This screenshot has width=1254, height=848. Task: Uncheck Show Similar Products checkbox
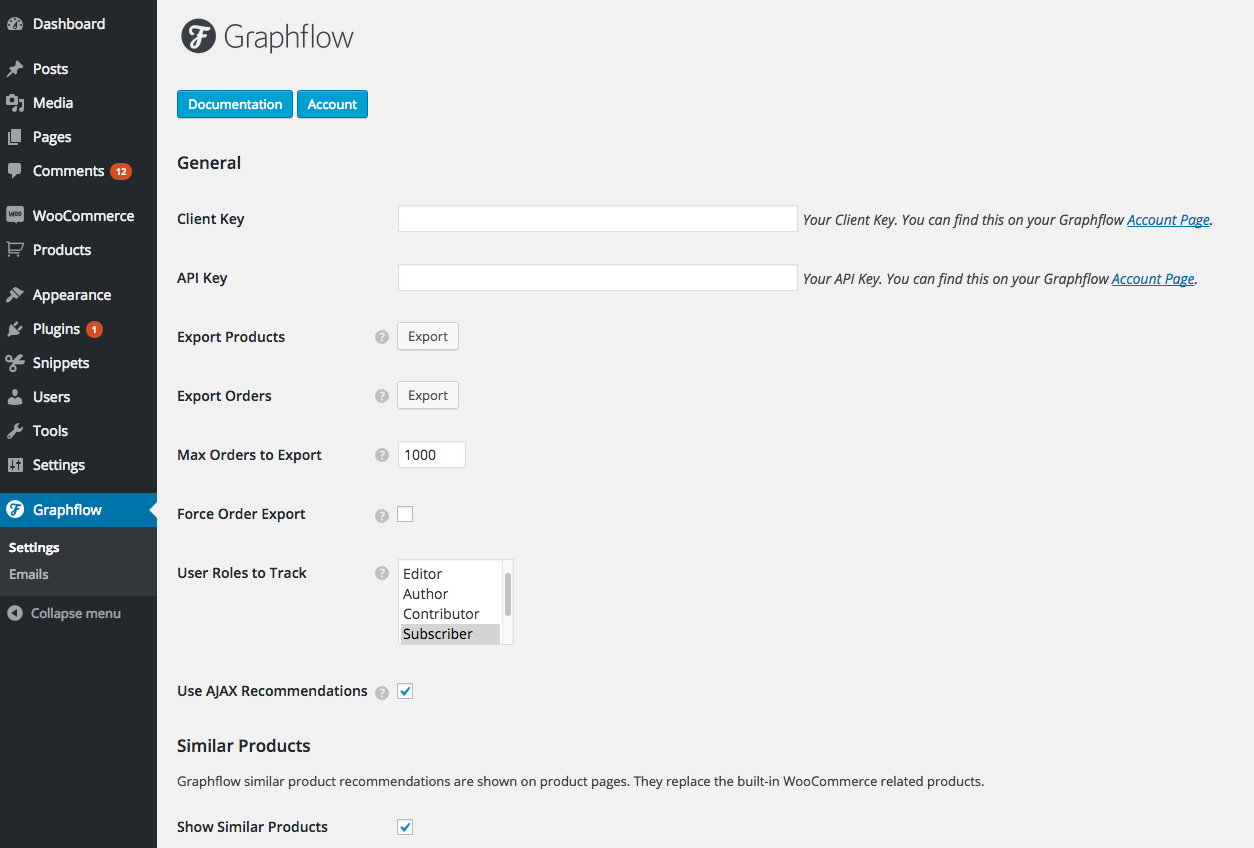click(x=405, y=827)
